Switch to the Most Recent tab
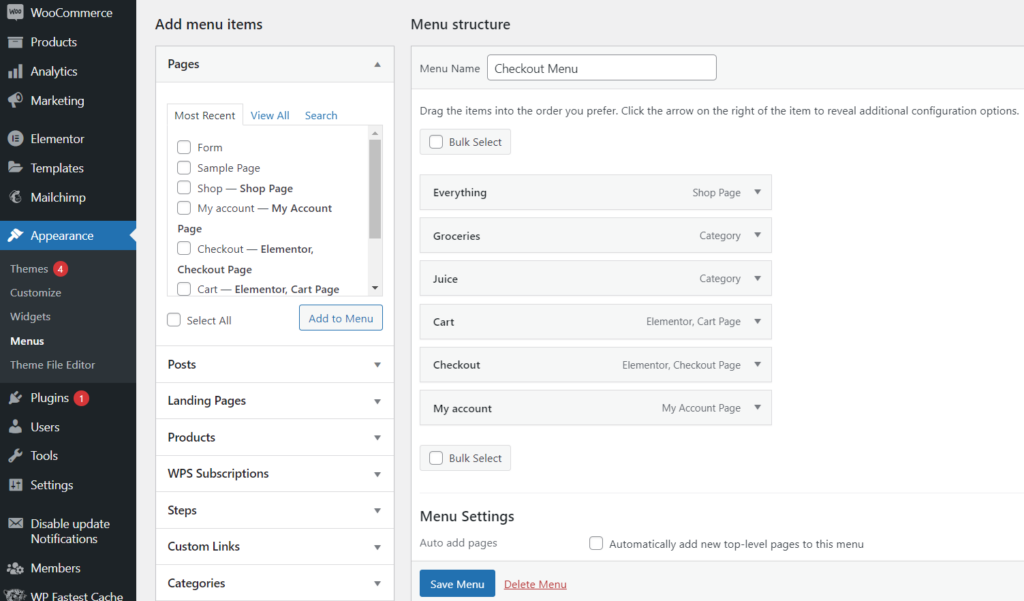 [204, 115]
